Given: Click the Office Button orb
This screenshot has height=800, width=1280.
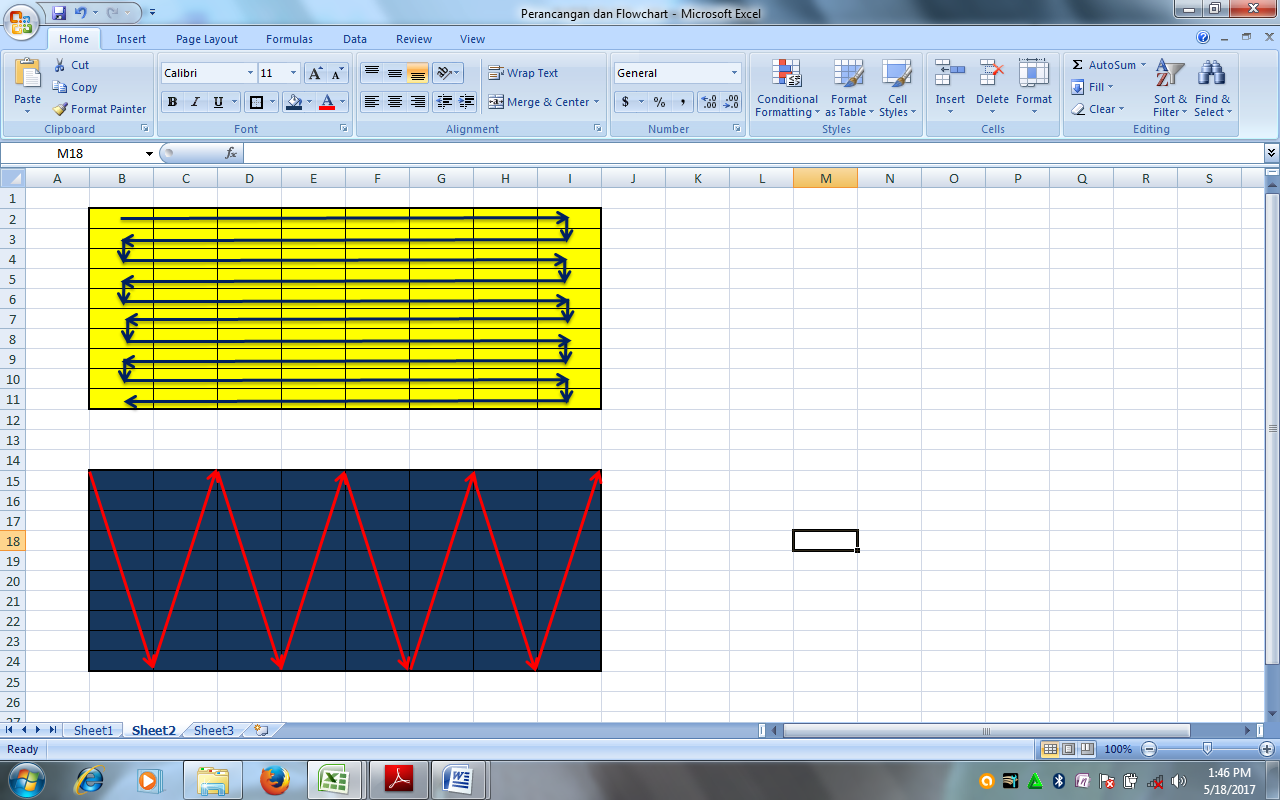Looking at the screenshot, I should (21, 20).
